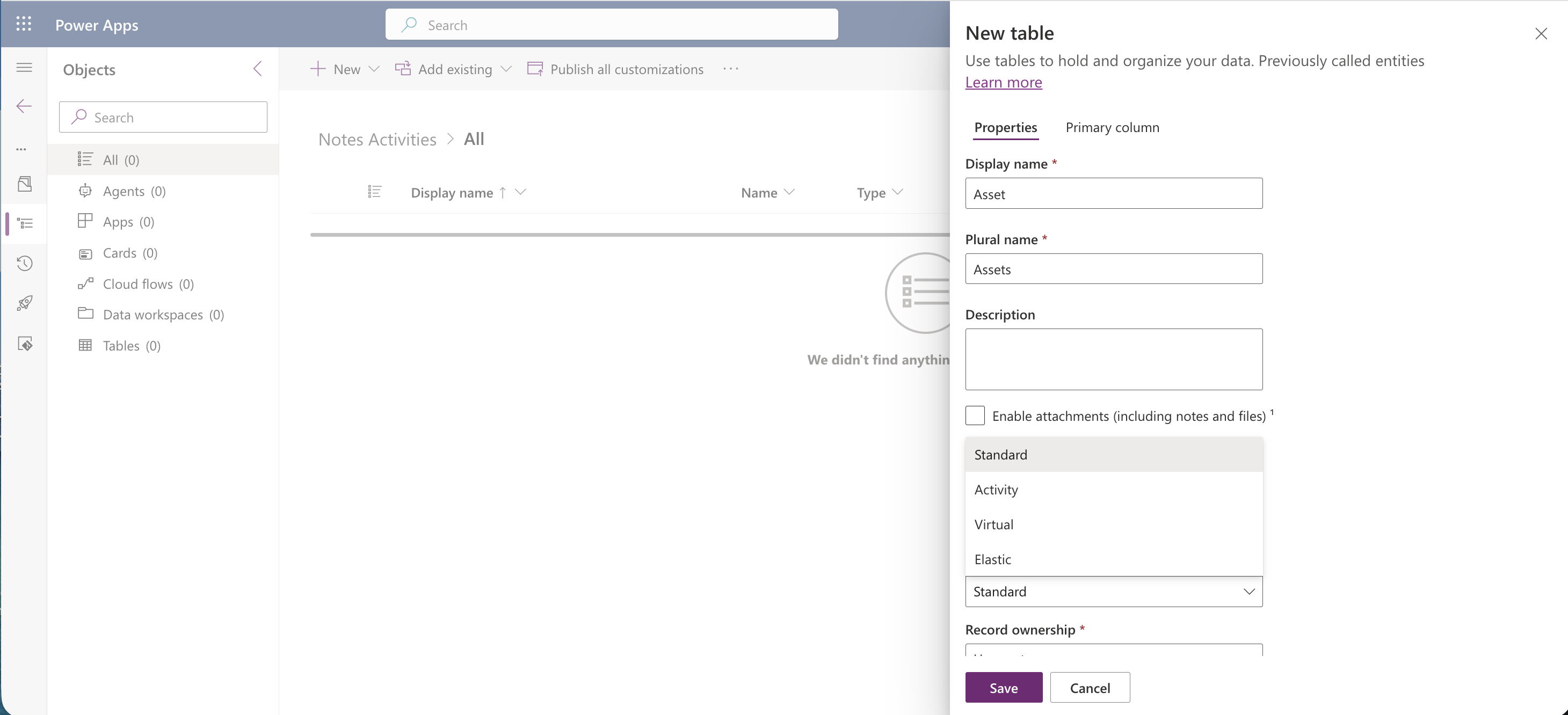Choose Elastic option in type list
The width and height of the screenshot is (1568, 715).
[x=1114, y=559]
